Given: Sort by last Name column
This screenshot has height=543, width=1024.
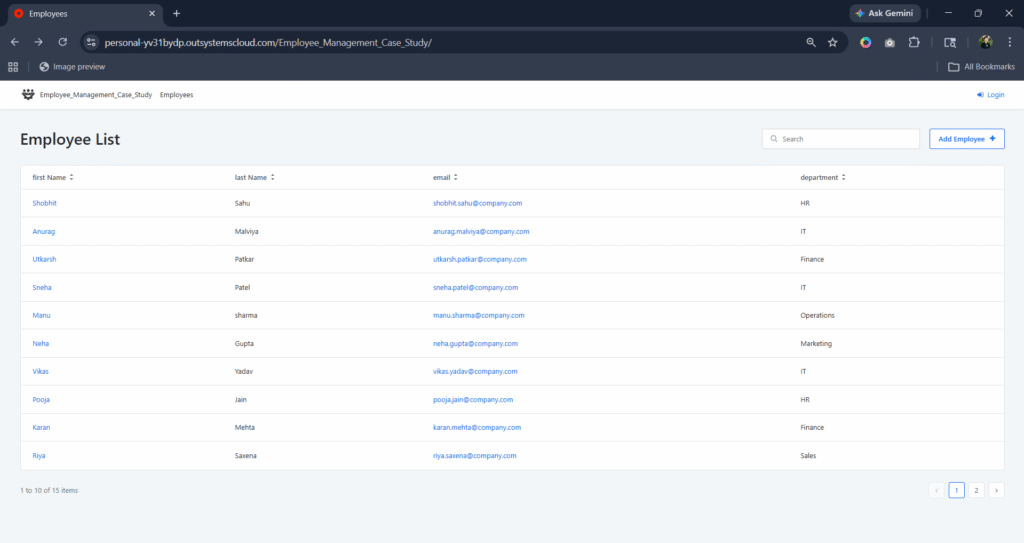Looking at the screenshot, I should [255, 177].
